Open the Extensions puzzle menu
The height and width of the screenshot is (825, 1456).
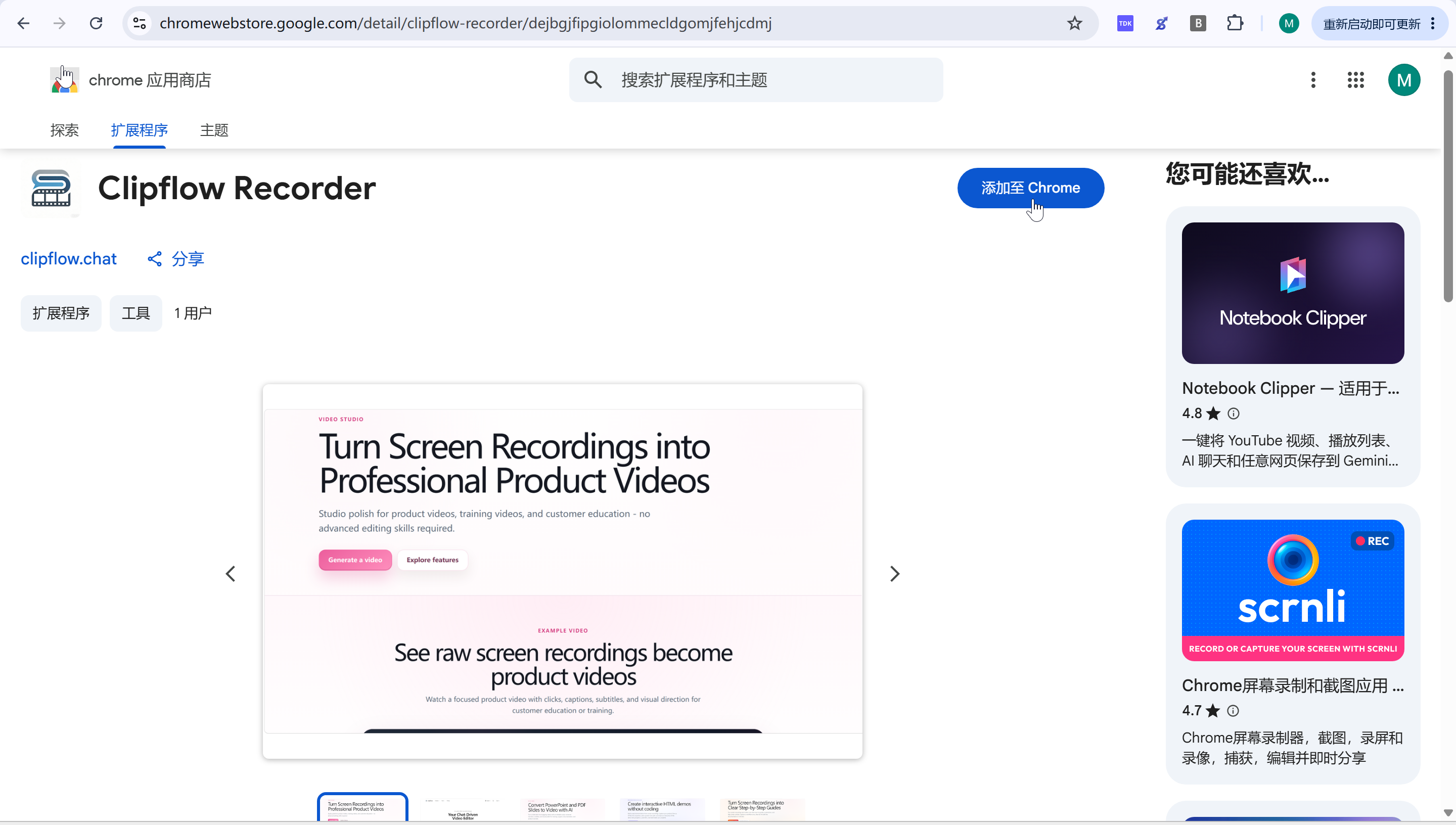[x=1235, y=23]
